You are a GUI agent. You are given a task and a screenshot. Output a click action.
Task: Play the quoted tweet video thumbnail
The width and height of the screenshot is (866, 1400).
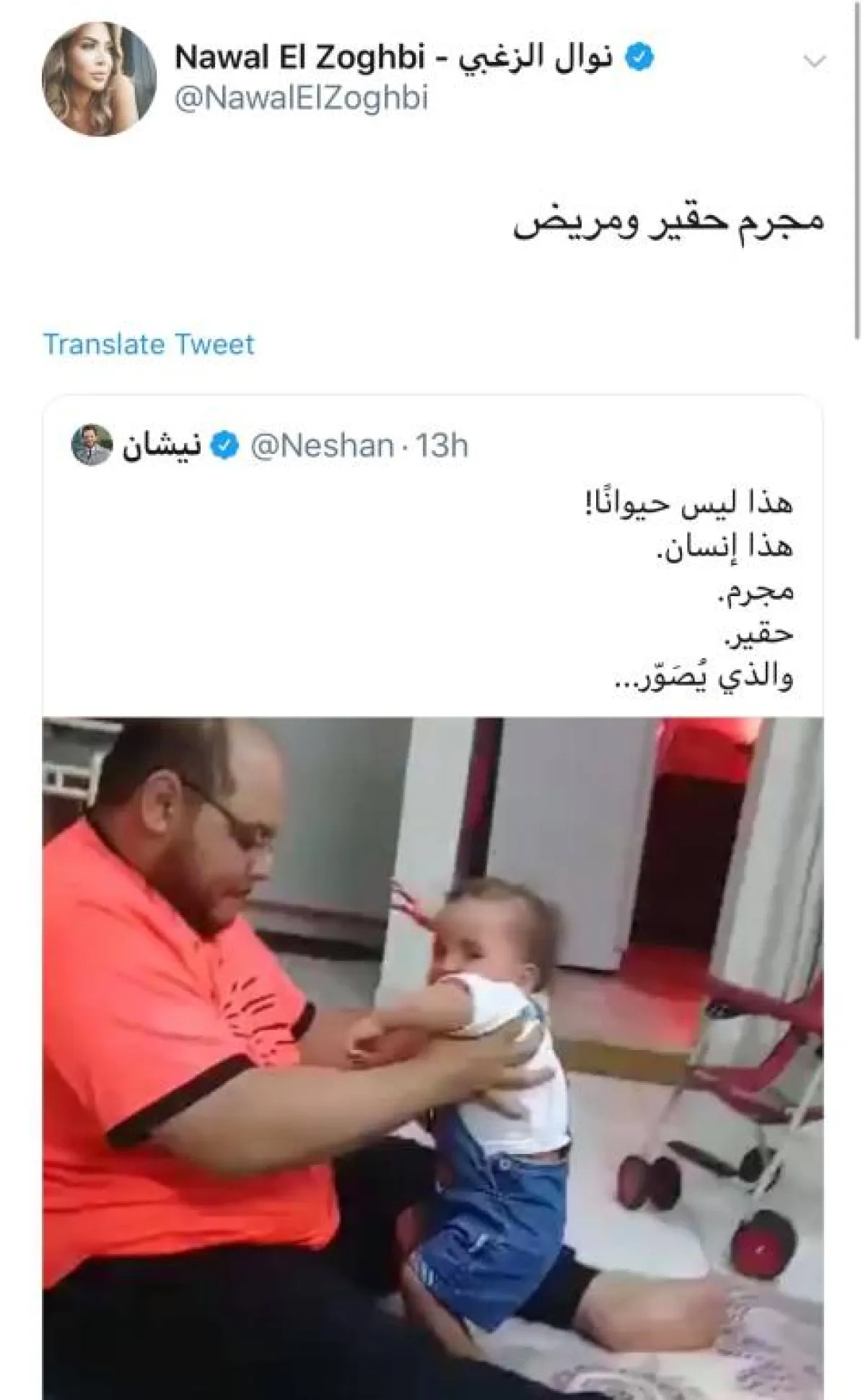tap(433, 1058)
